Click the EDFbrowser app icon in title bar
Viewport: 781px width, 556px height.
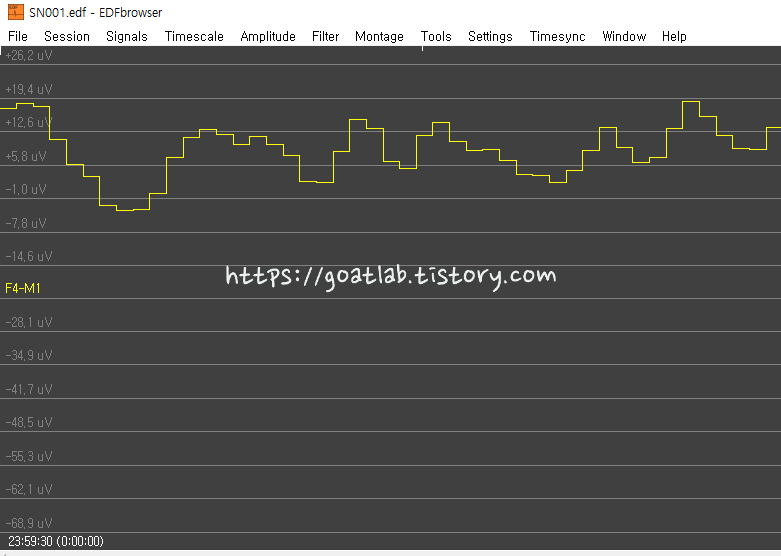point(15,12)
